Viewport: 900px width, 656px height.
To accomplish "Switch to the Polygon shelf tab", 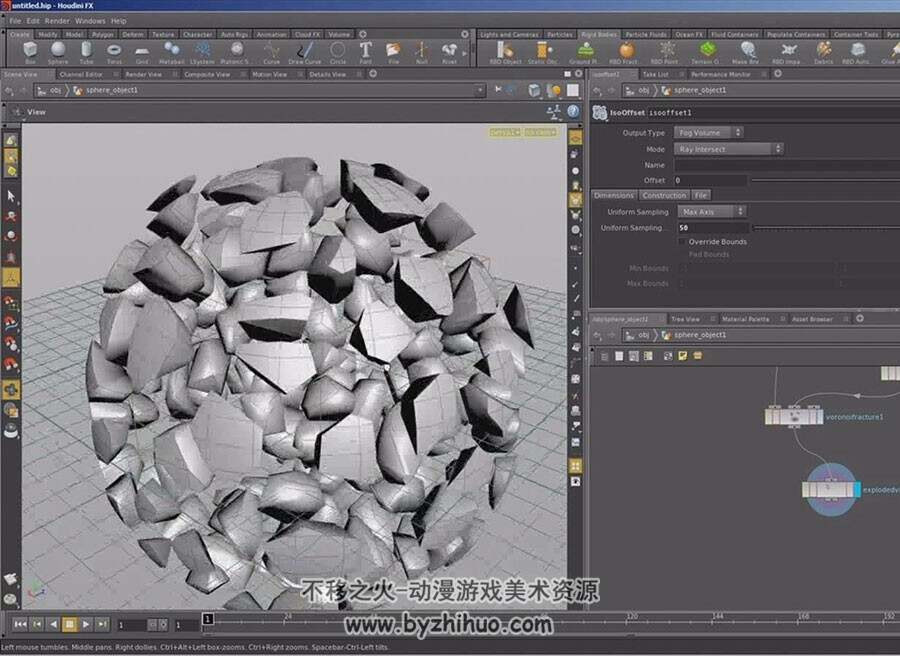I will (x=103, y=34).
